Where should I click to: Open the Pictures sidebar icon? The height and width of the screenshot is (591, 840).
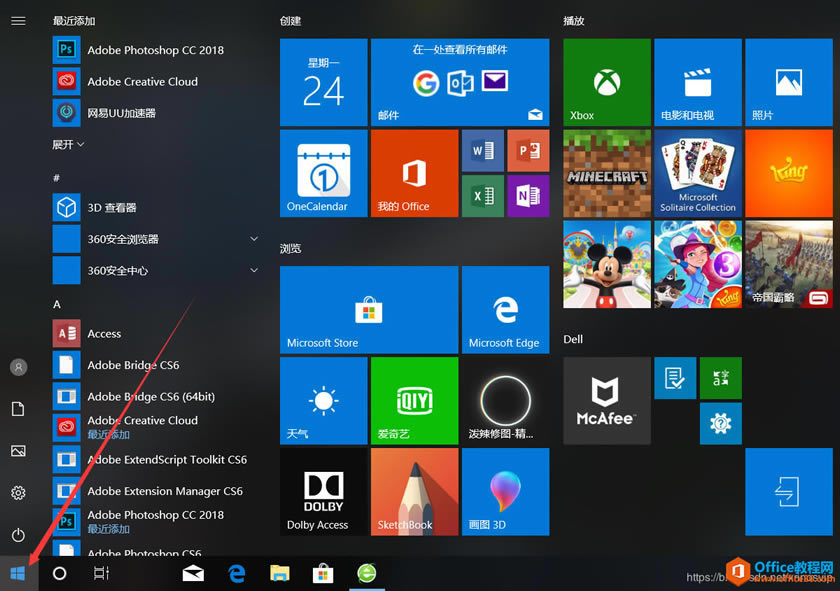18,451
